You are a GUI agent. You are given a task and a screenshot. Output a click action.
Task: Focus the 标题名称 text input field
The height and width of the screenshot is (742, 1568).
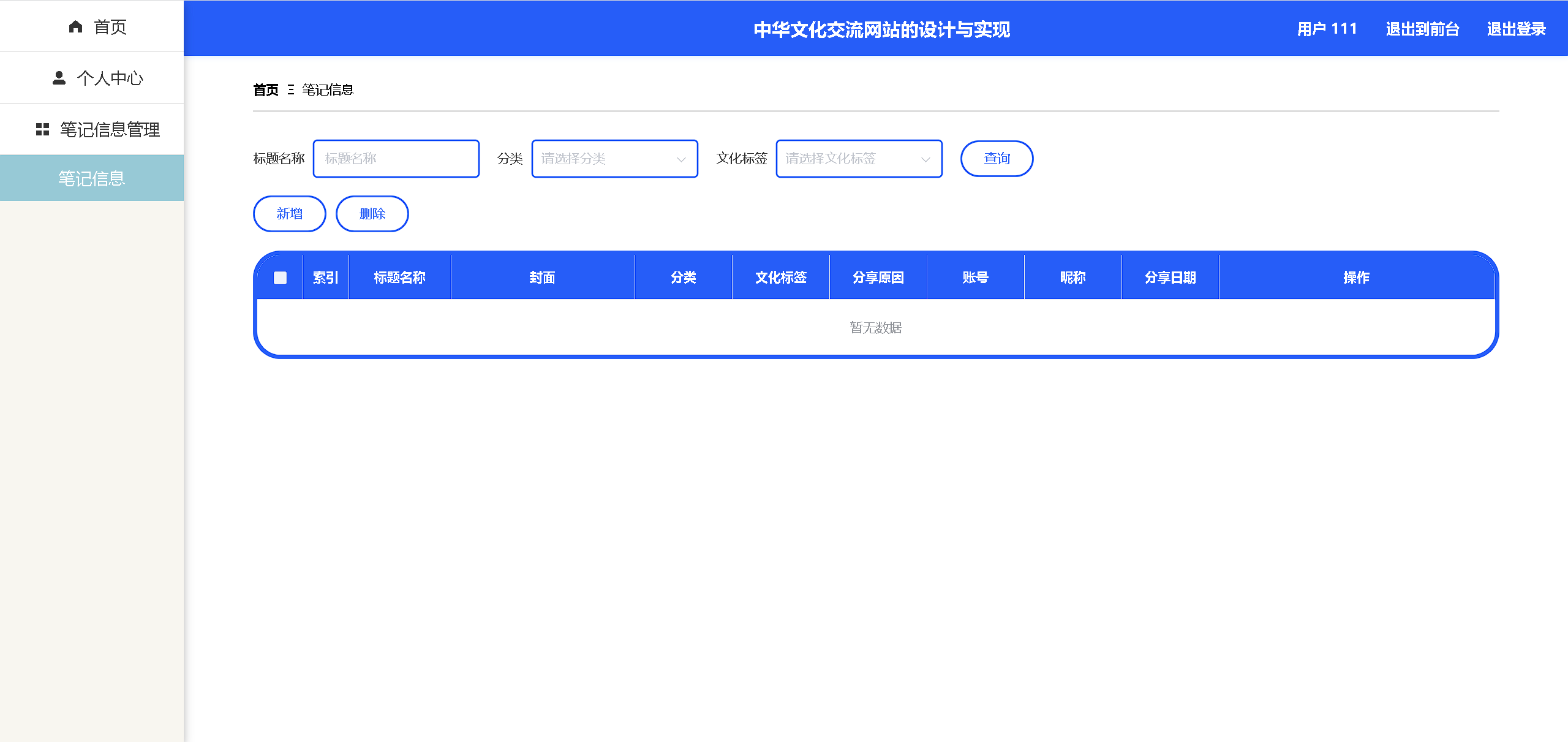click(x=396, y=159)
